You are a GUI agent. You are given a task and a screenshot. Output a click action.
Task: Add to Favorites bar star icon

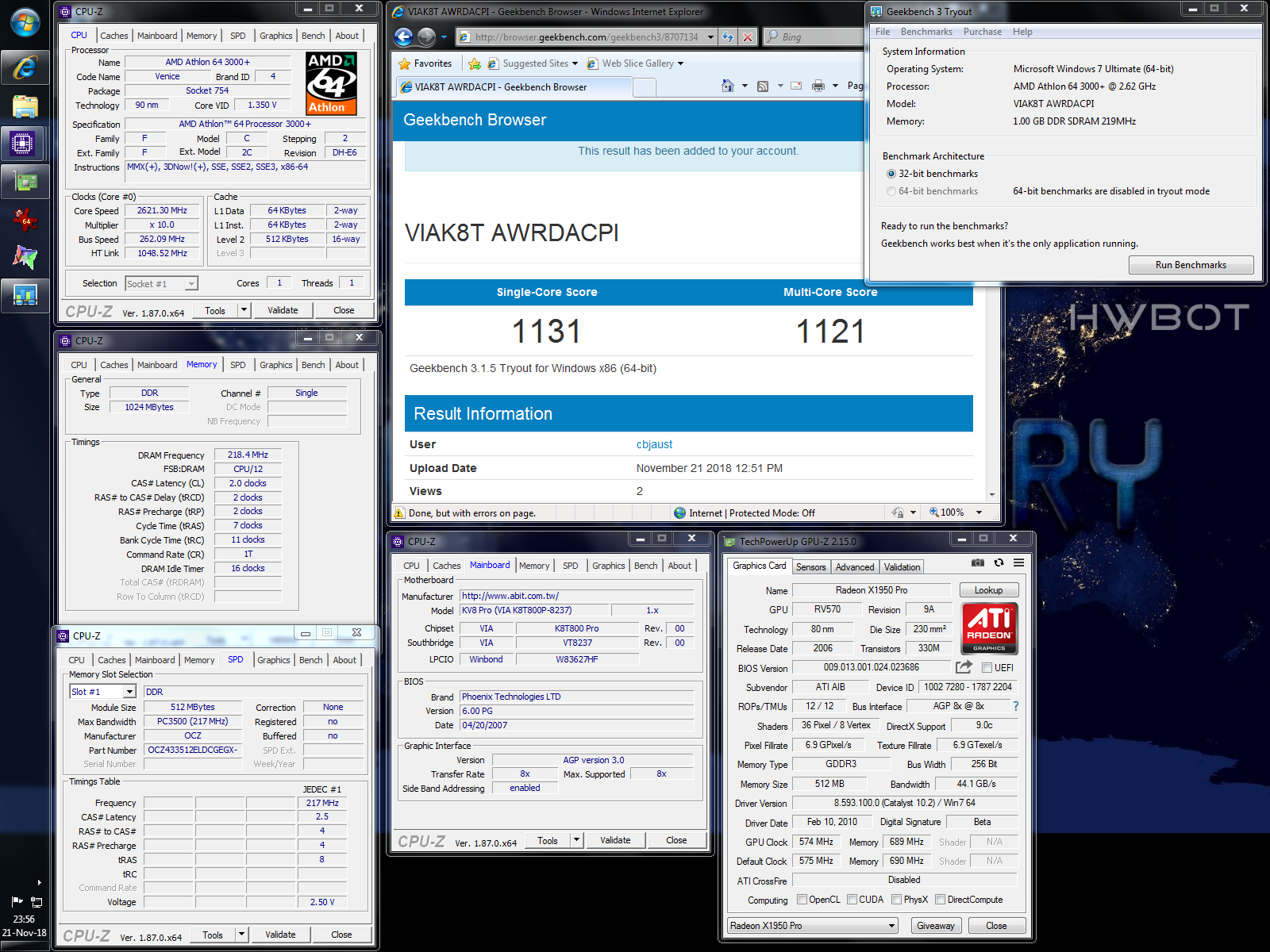click(x=475, y=63)
